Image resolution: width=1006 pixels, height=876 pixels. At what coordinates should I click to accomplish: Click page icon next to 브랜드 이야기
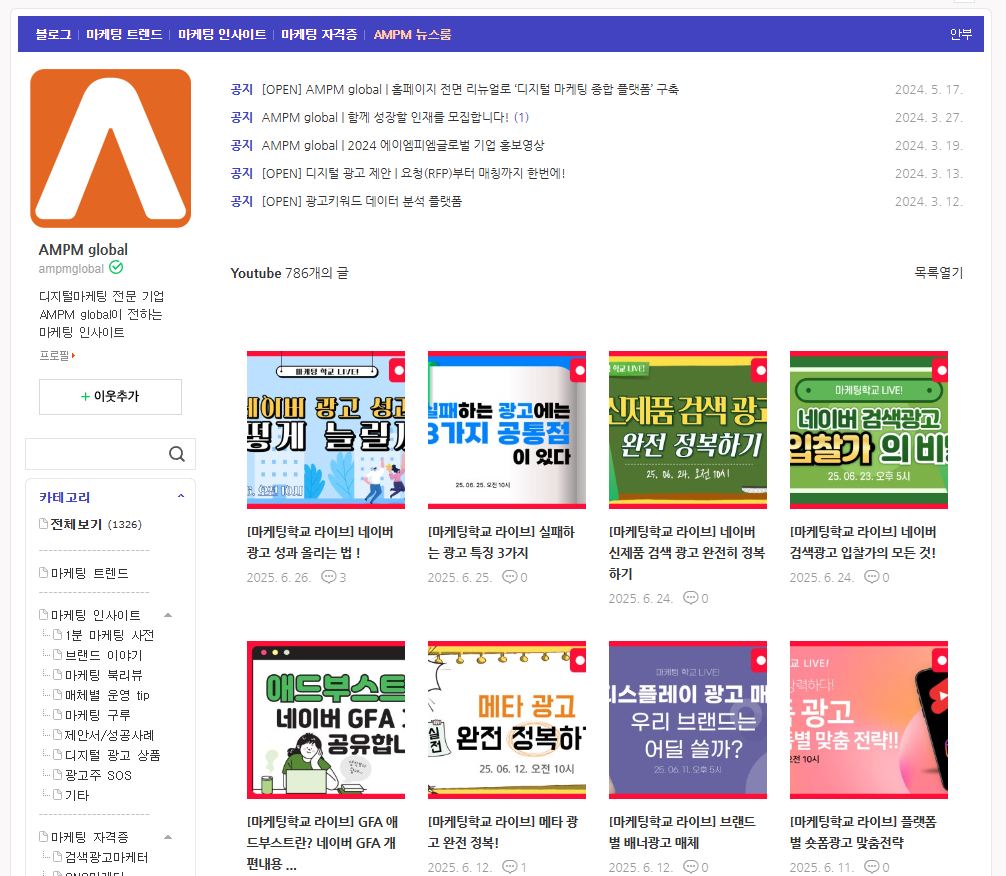57,655
